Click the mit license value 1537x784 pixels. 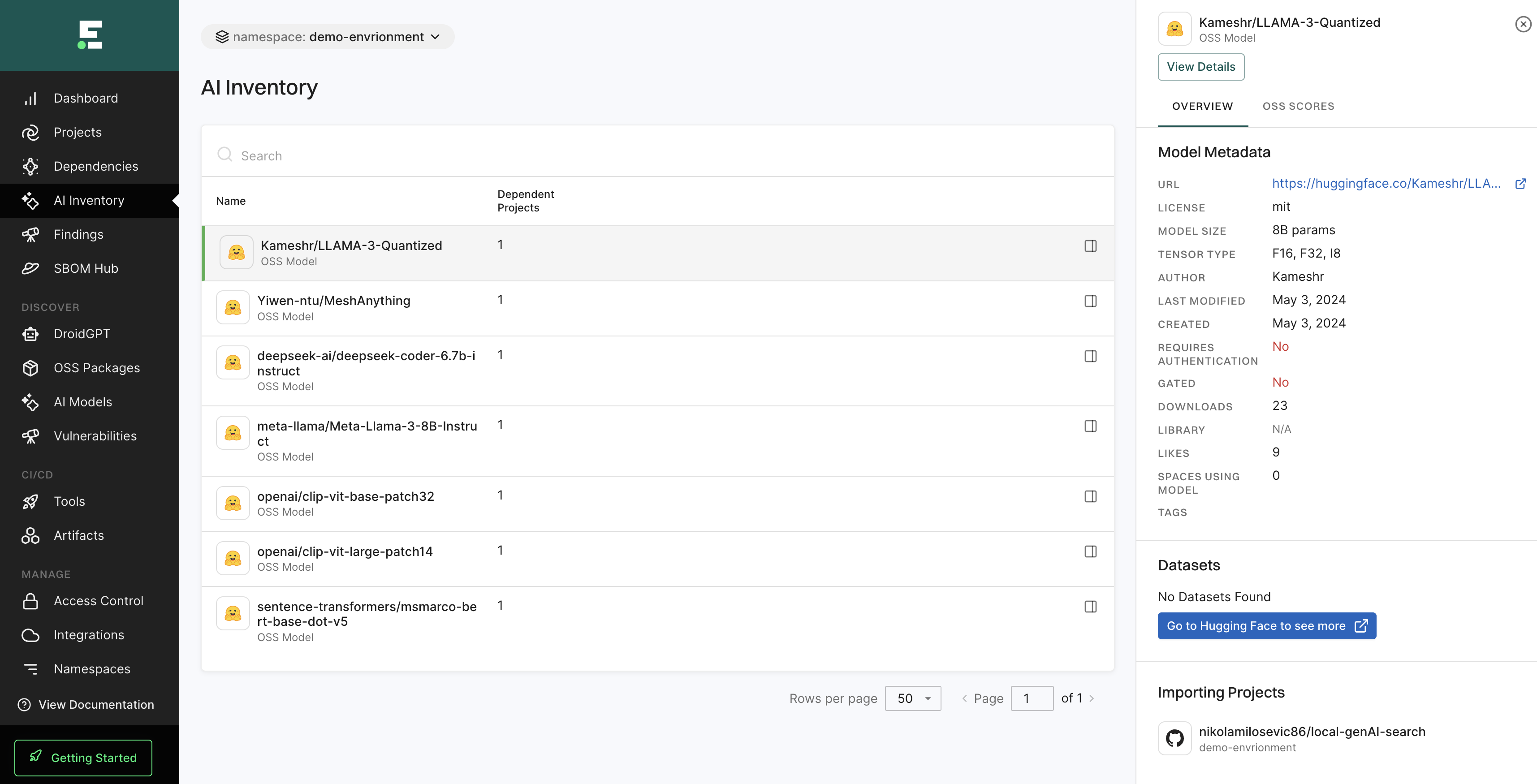pyautogui.click(x=1281, y=207)
